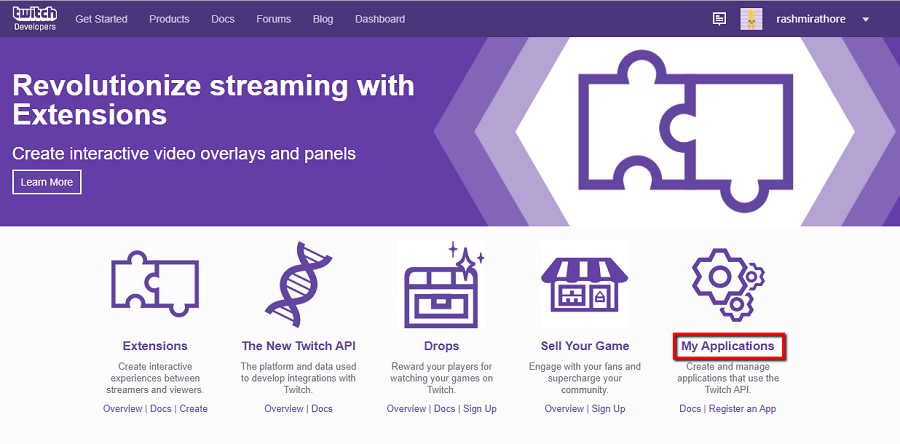Open the Extensions heading link
This screenshot has height=444, width=900.
click(155, 346)
